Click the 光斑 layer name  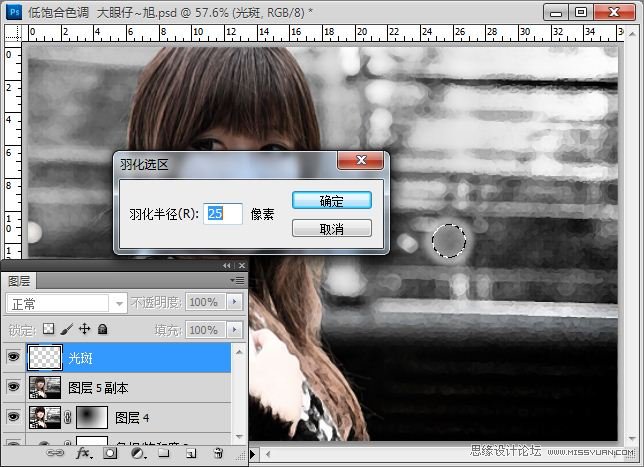[x=80, y=358]
